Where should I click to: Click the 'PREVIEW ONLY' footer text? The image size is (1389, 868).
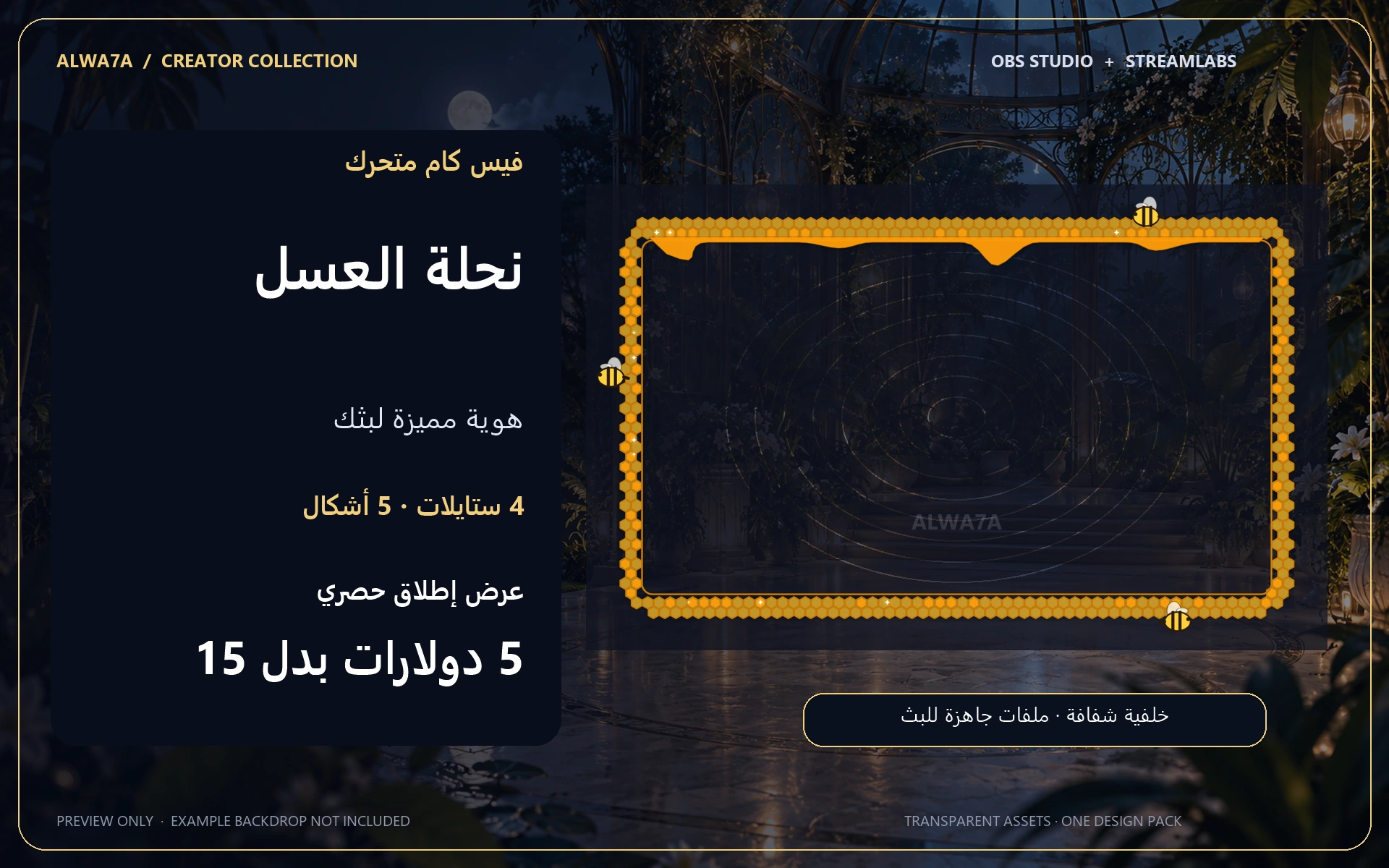pyautogui.click(x=105, y=821)
